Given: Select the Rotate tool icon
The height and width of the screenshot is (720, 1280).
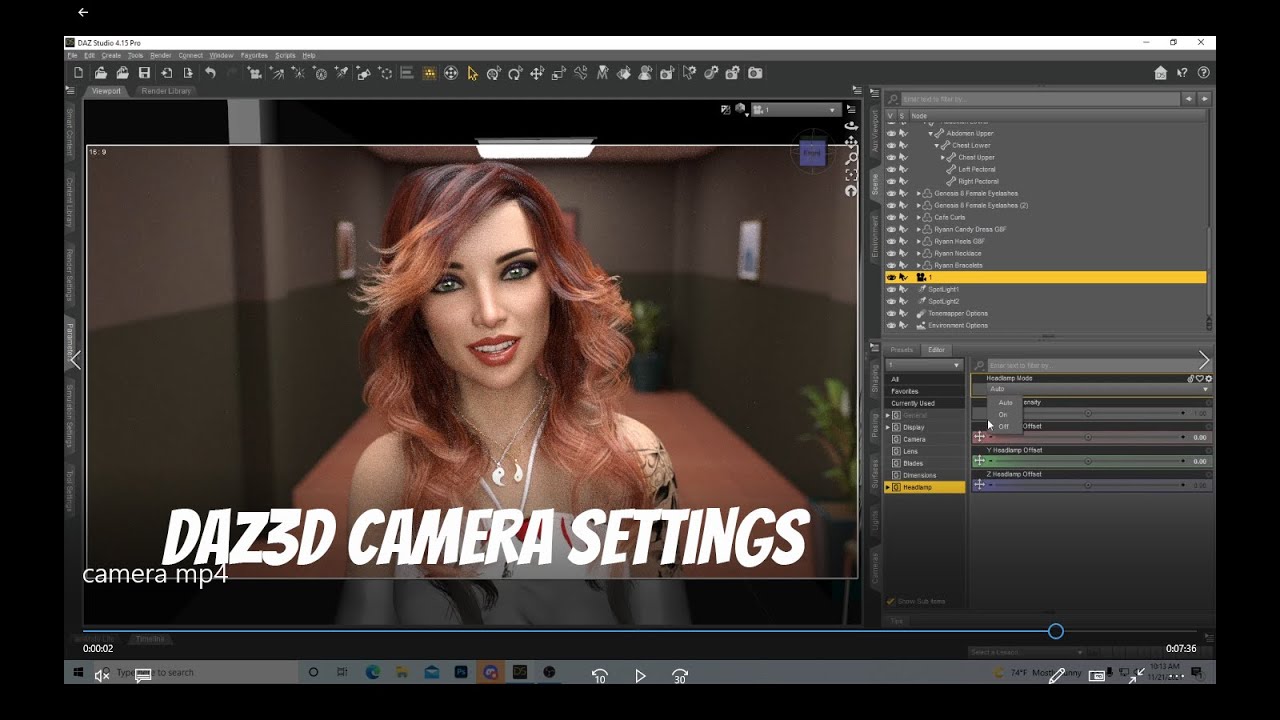Looking at the screenshot, I should tap(515, 73).
